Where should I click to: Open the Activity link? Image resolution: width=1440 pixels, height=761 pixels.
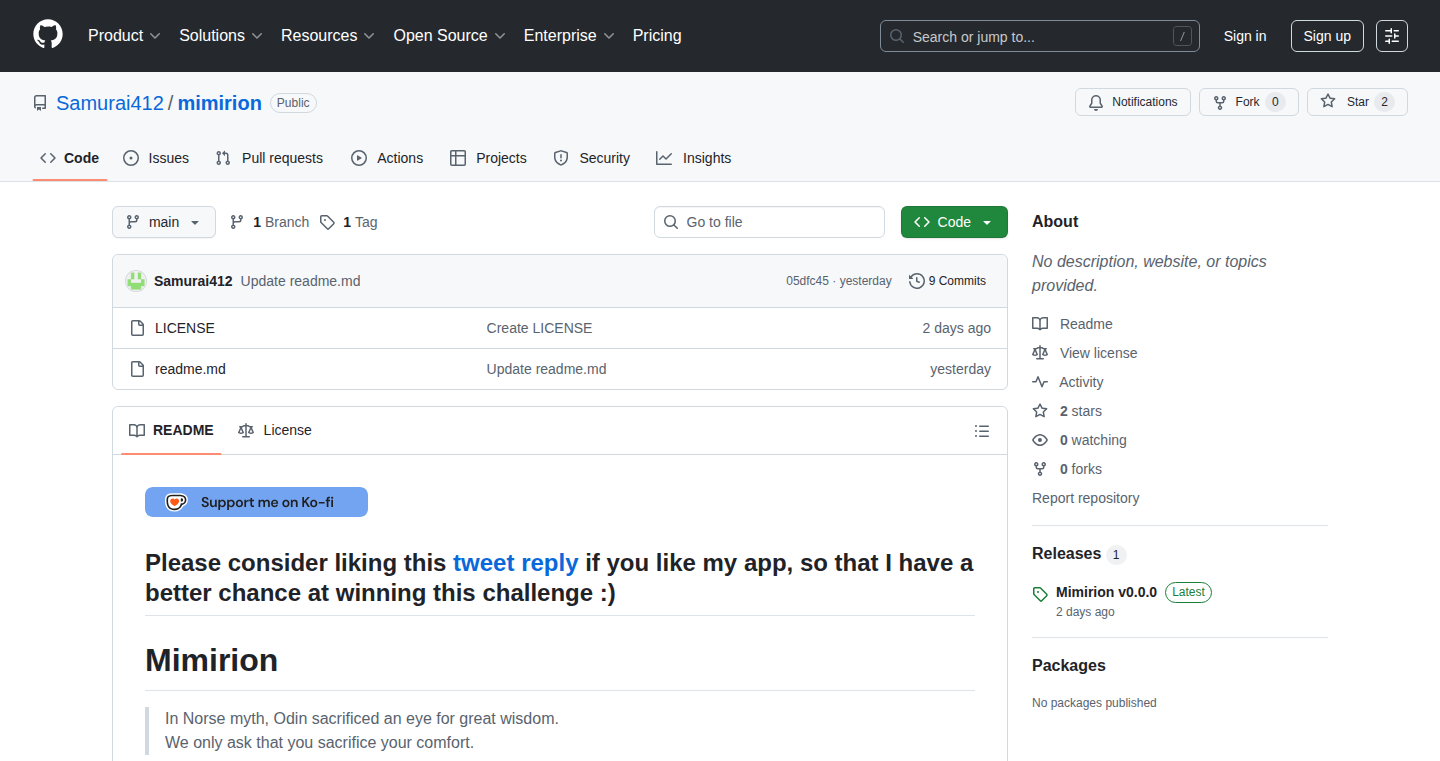pos(1068,382)
